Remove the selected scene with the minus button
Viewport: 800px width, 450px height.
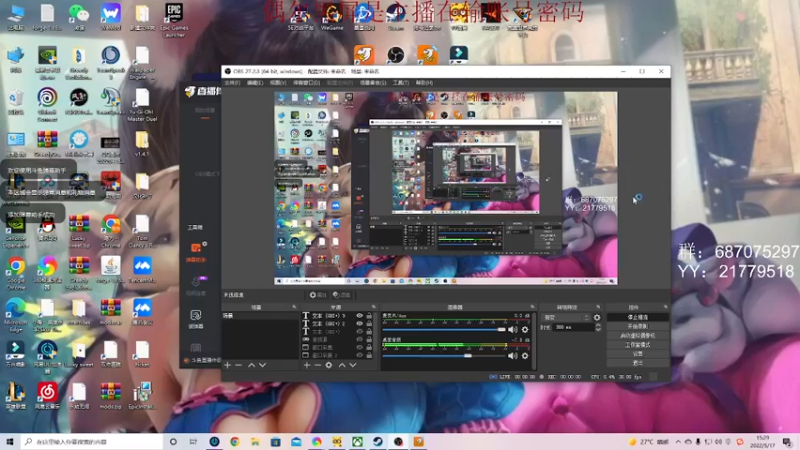click(238, 365)
